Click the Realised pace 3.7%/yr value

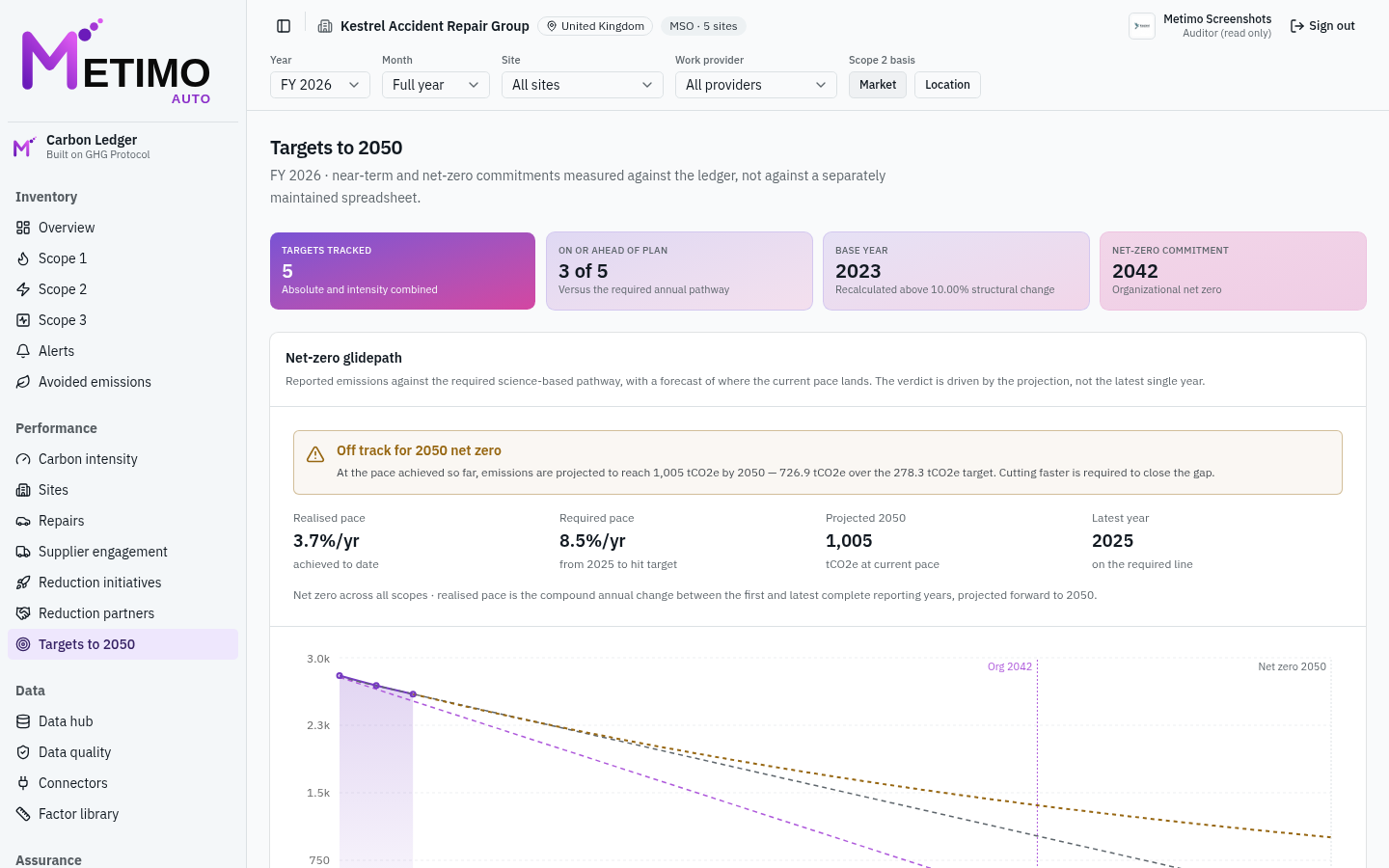[326, 541]
